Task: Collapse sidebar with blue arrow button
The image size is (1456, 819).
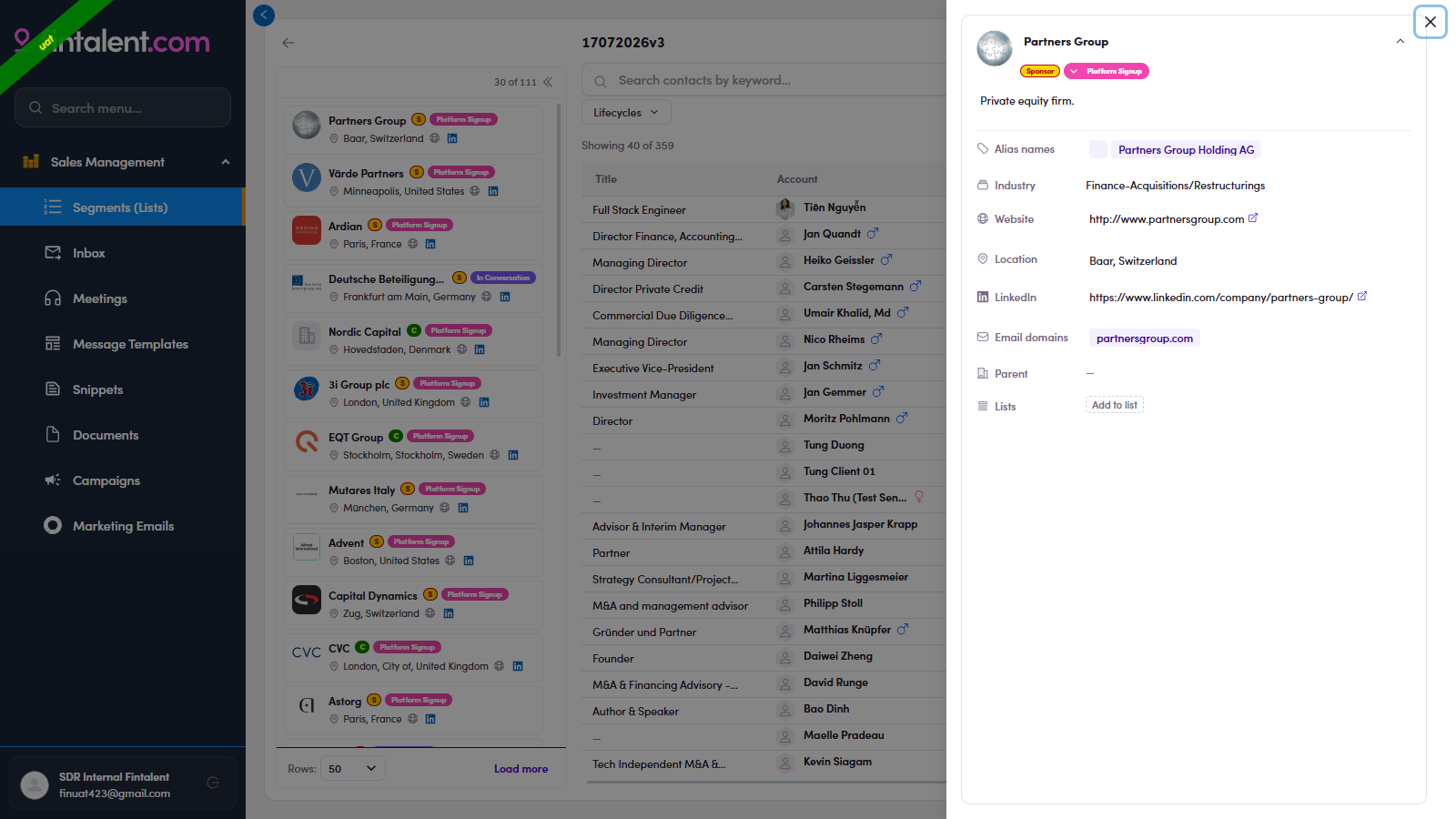Action: [264, 15]
